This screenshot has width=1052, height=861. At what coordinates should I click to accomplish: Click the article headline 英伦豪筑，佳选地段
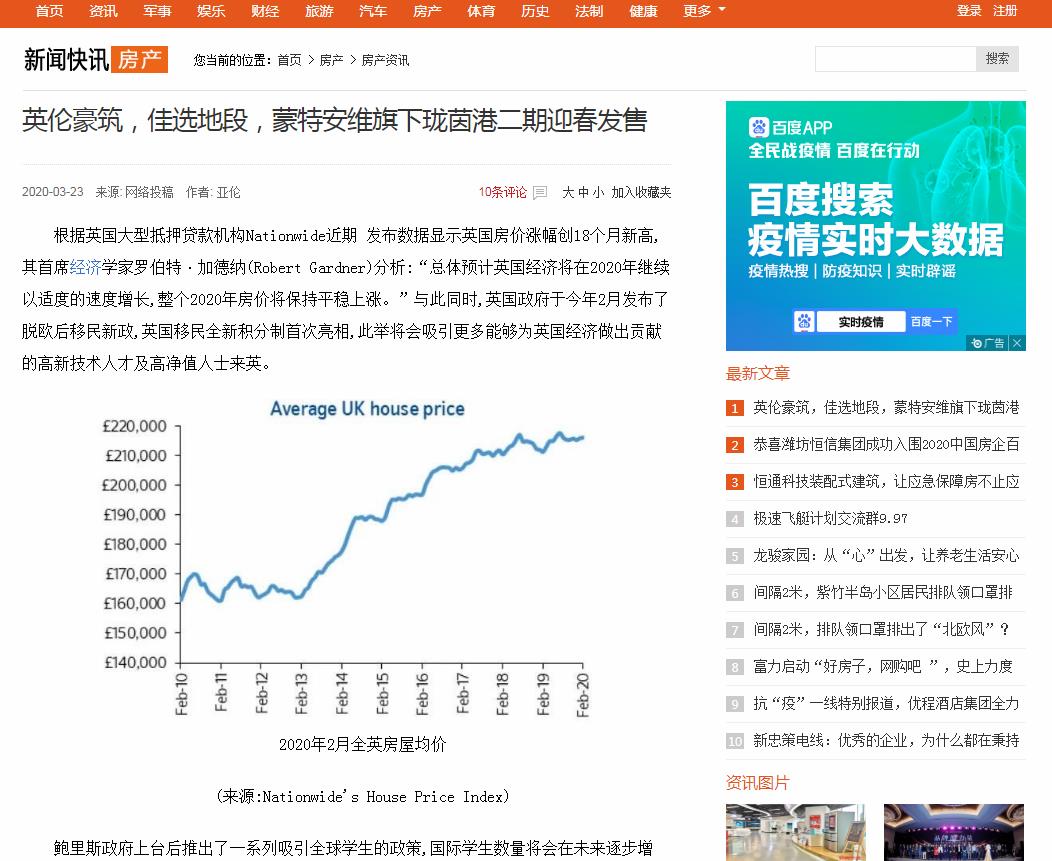pos(335,121)
